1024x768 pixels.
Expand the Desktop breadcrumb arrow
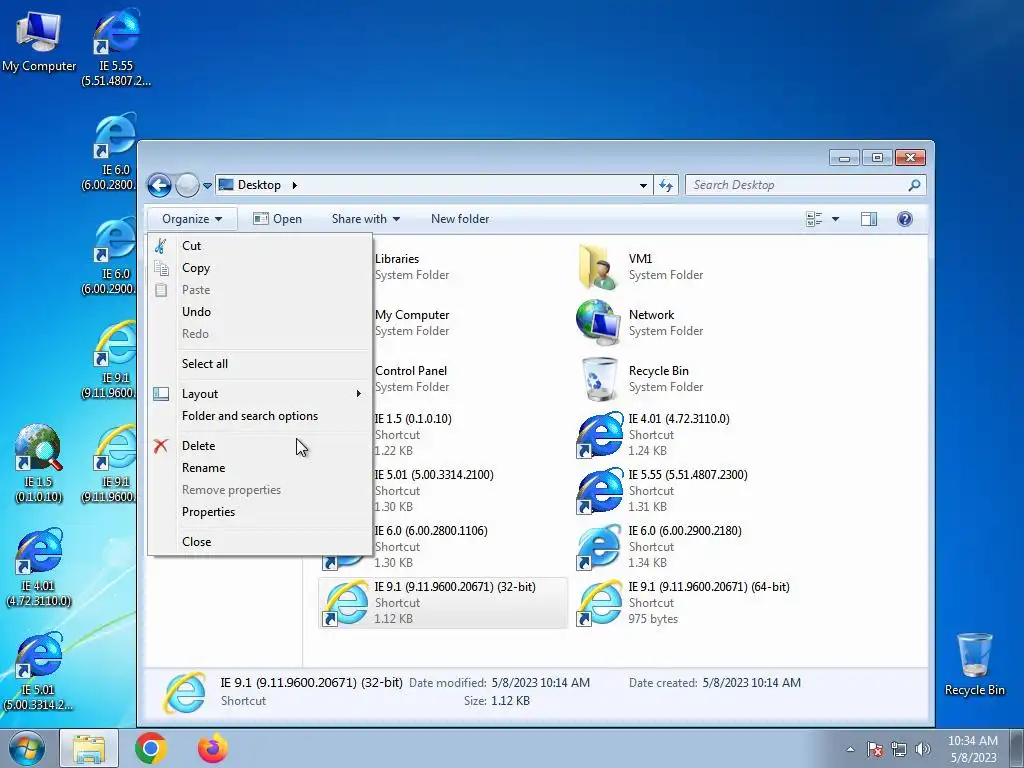pos(295,185)
